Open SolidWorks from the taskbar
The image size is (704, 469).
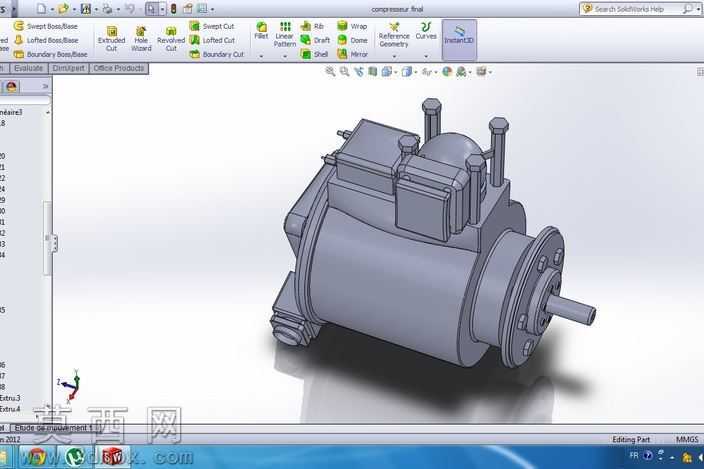pyautogui.click(x=112, y=457)
